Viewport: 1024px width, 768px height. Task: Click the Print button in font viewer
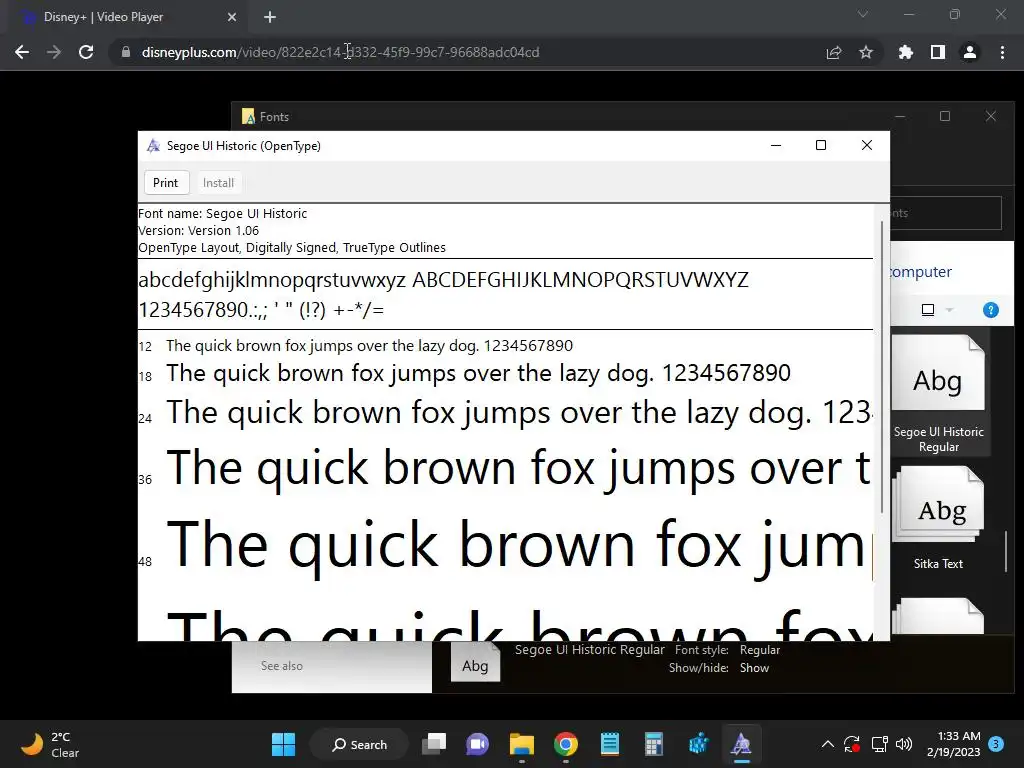[166, 183]
